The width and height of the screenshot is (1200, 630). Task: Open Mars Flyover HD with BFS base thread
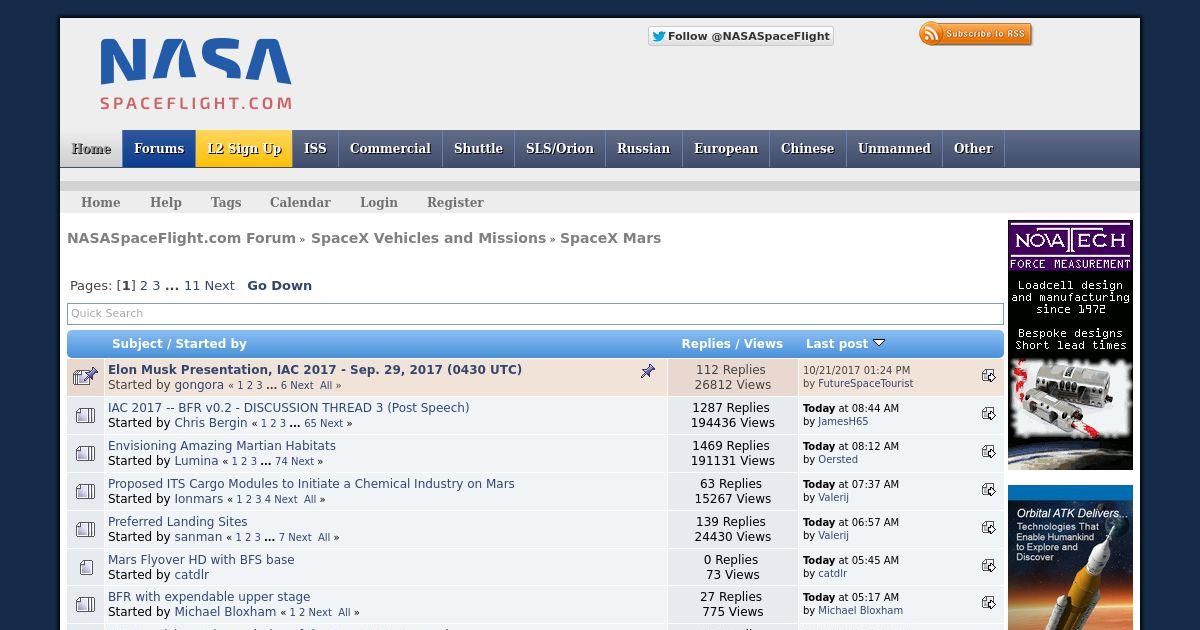pos(201,560)
